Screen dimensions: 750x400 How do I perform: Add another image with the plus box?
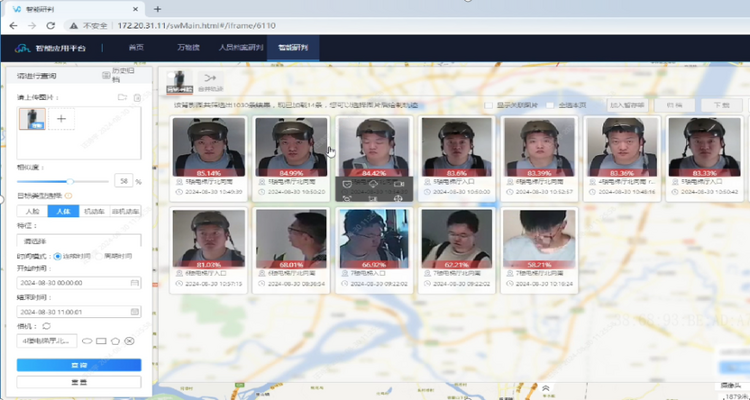click(61, 119)
